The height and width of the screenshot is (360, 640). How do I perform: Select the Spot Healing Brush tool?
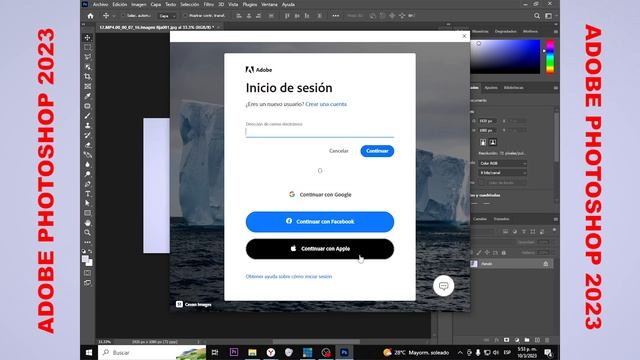tap(87, 106)
